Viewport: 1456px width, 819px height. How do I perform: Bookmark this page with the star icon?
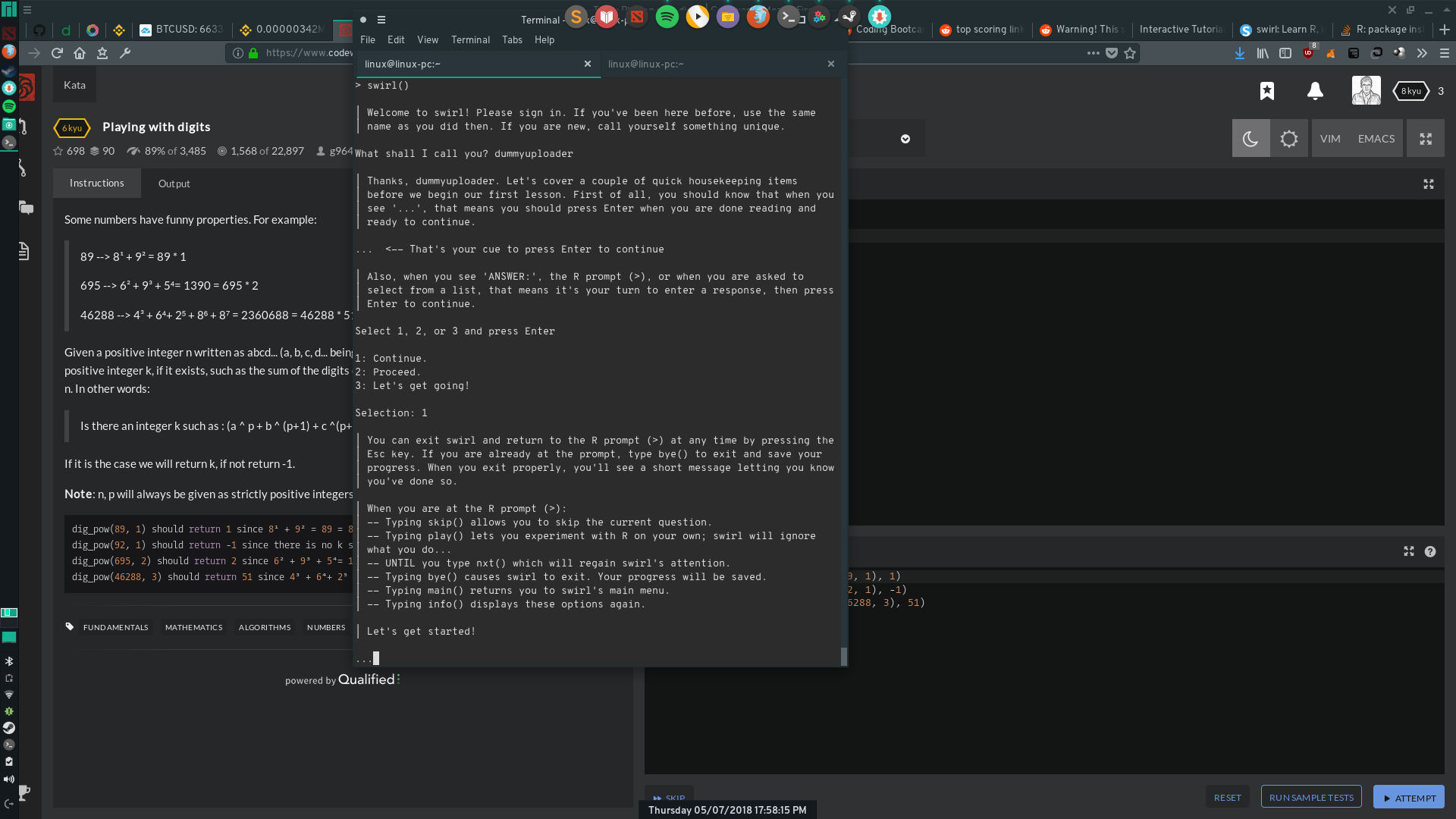pyautogui.click(x=1130, y=53)
